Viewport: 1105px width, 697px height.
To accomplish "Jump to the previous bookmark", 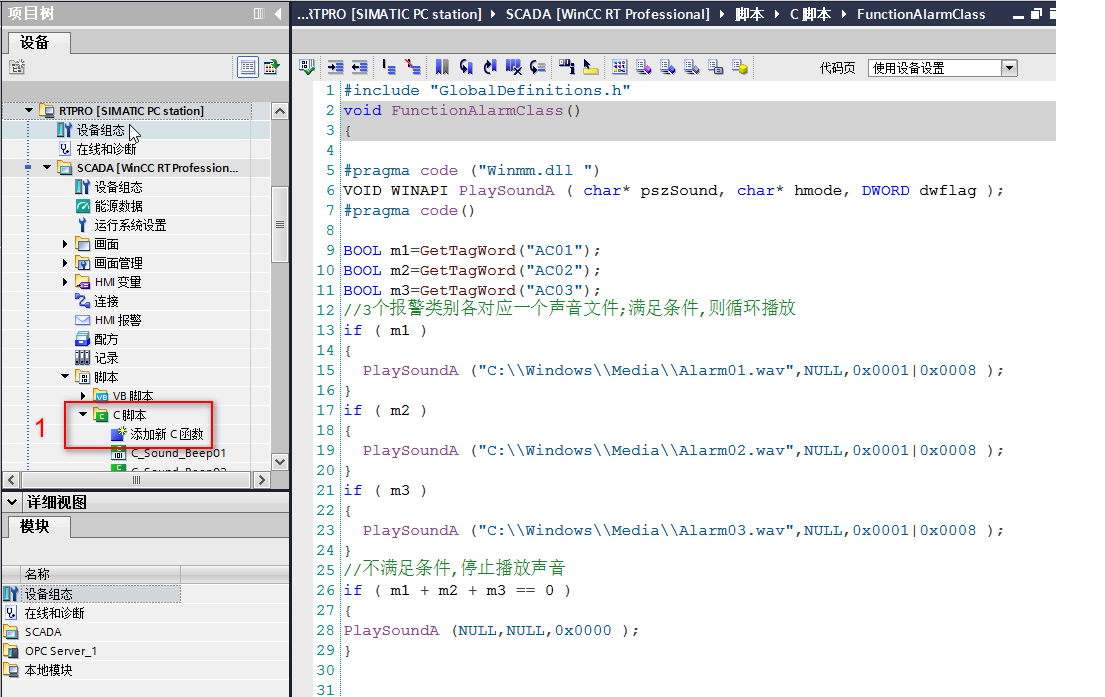I will point(490,67).
